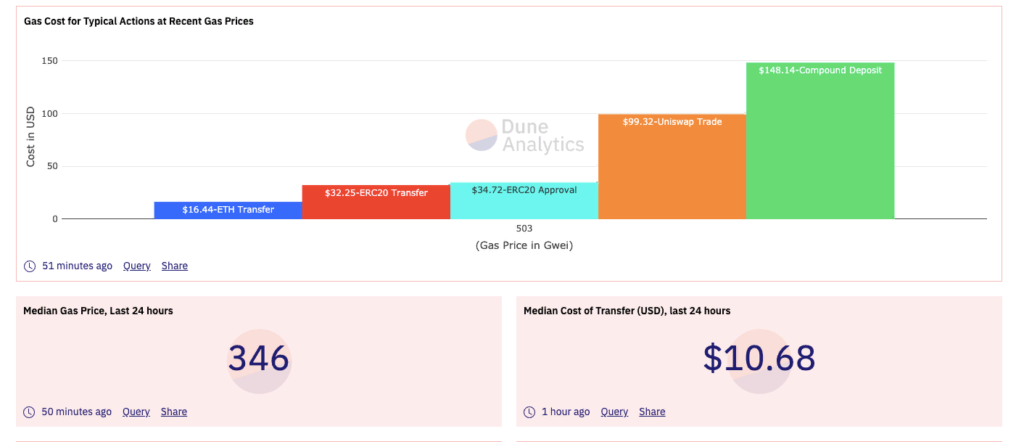Viewport: 1024px width, 442px height.
Task: Share the Gas Cost for Typical Actions chart
Action: [174, 266]
